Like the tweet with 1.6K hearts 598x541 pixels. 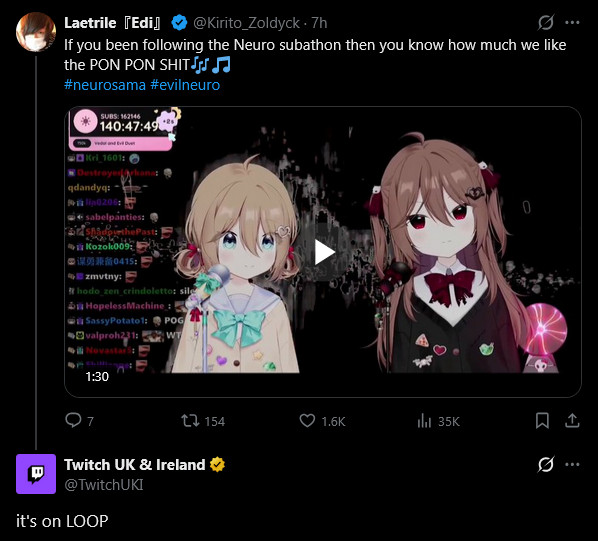307,421
